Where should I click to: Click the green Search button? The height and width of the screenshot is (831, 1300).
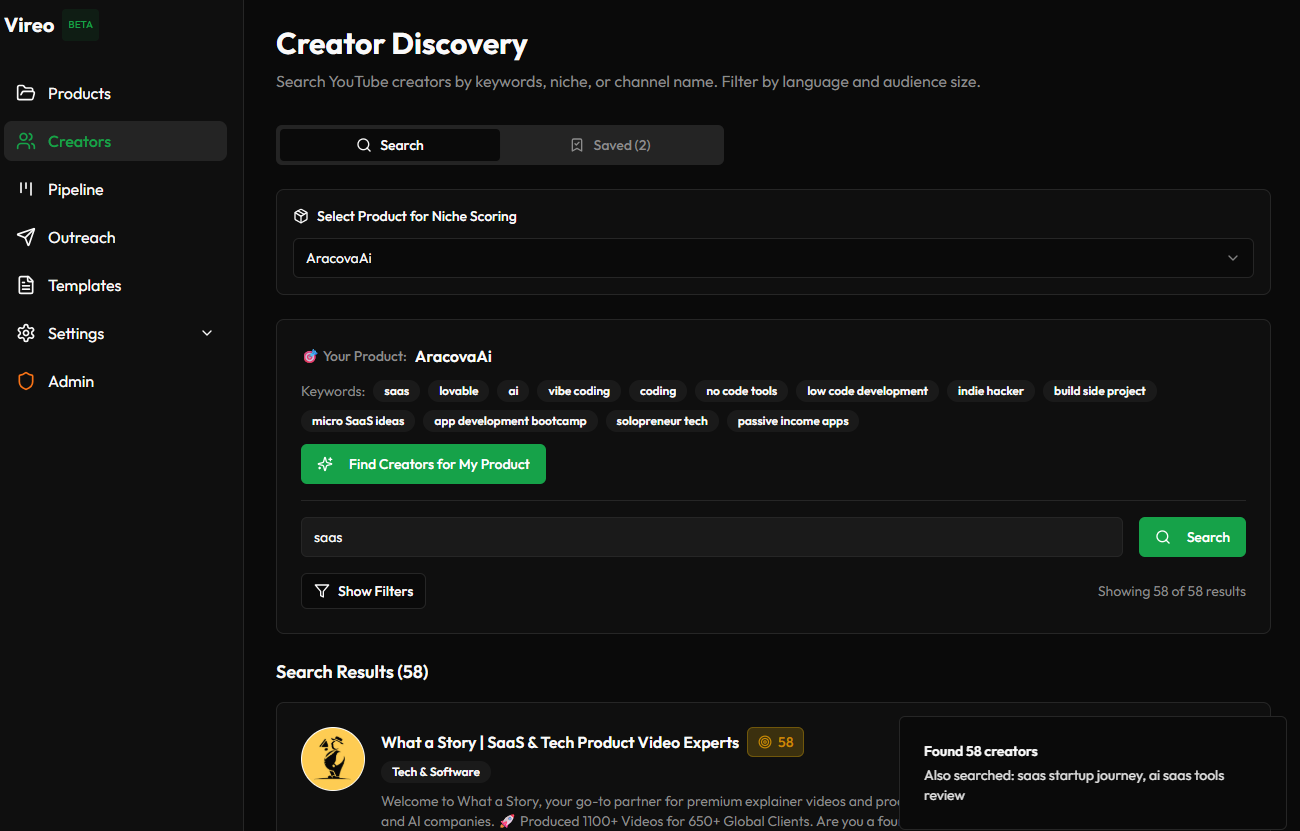(x=1192, y=537)
